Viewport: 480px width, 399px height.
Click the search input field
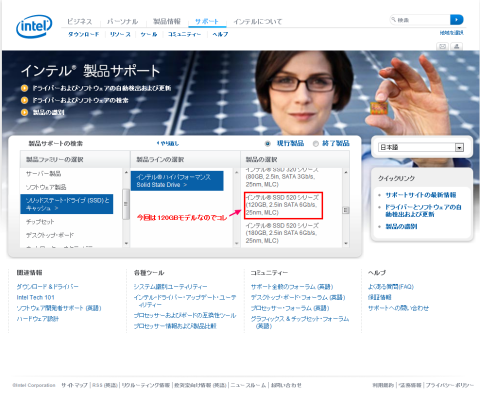(420, 20)
